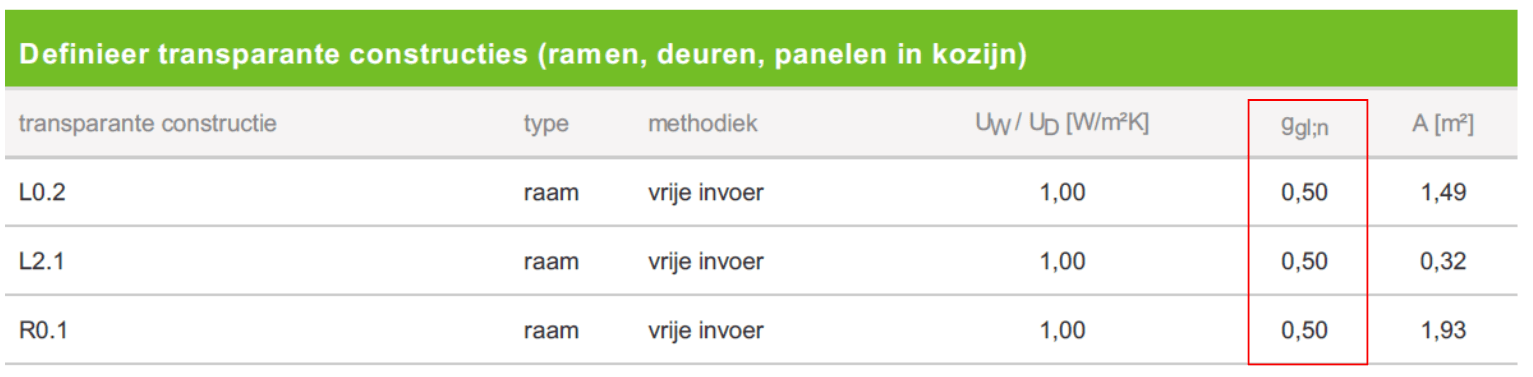Click the 'transparante constructie' column header
Screen dimensions: 1533x377
click(x=147, y=124)
